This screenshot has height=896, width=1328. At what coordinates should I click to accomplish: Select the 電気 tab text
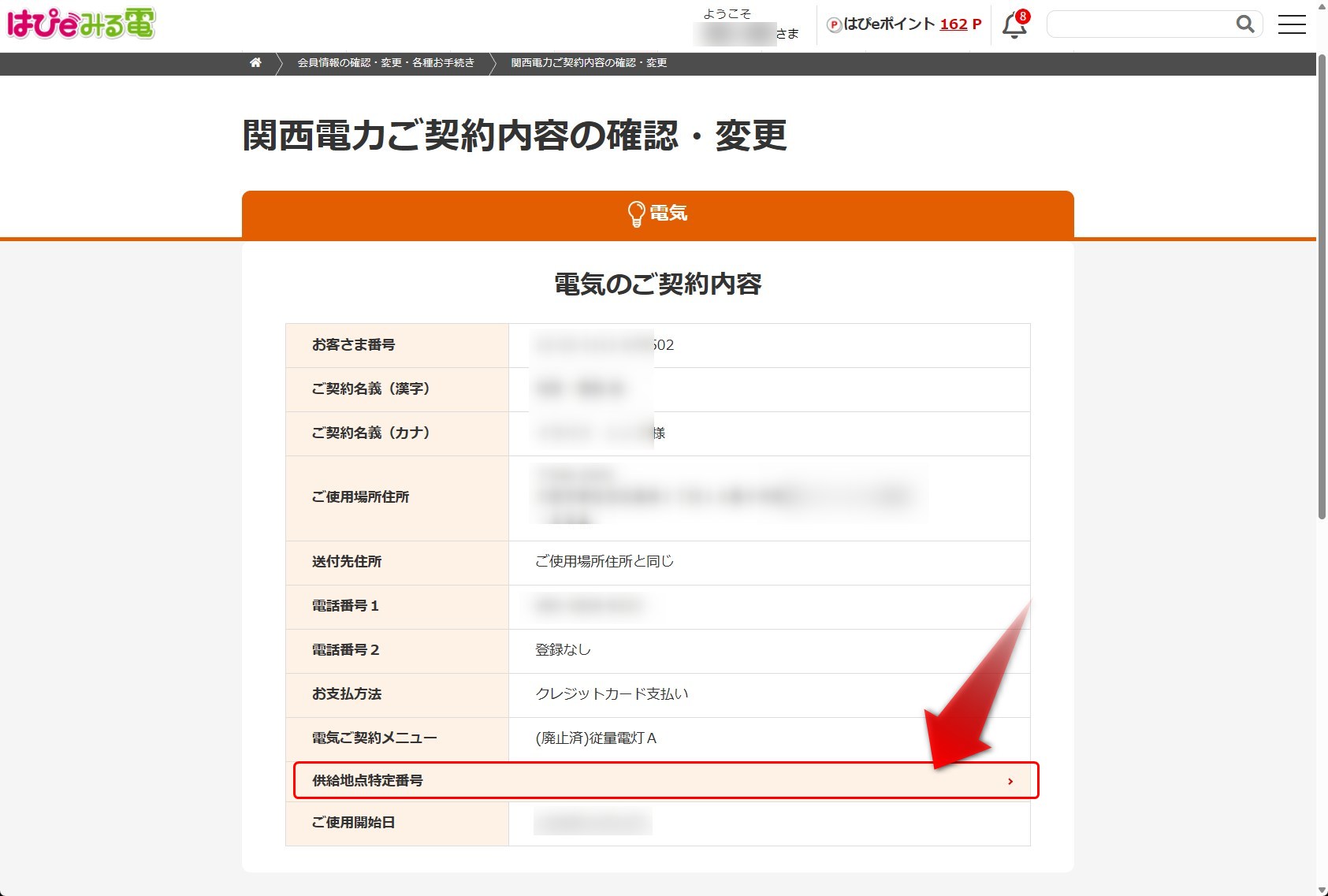(x=668, y=213)
